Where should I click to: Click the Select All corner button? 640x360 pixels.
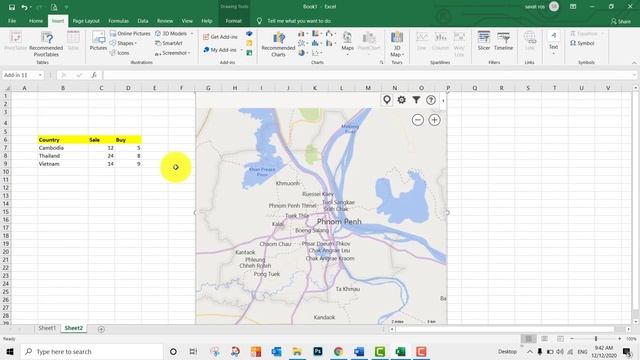click(7, 88)
